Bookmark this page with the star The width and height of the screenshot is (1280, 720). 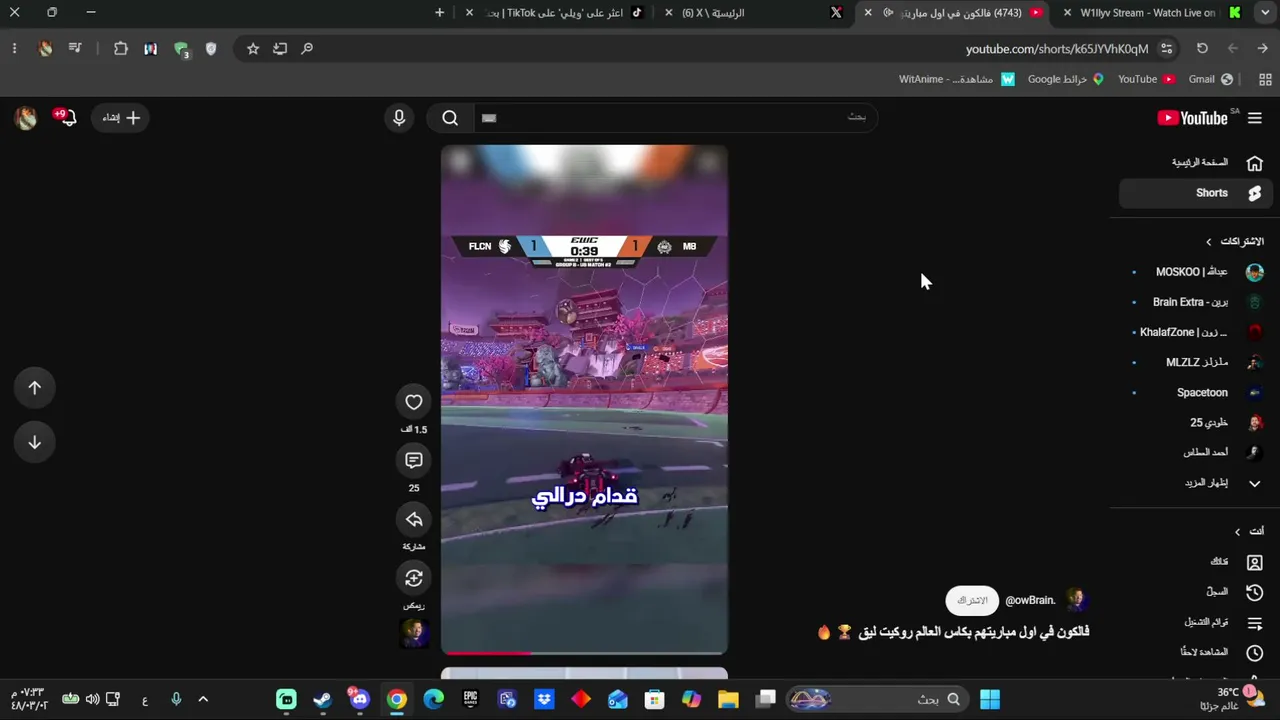(x=253, y=48)
